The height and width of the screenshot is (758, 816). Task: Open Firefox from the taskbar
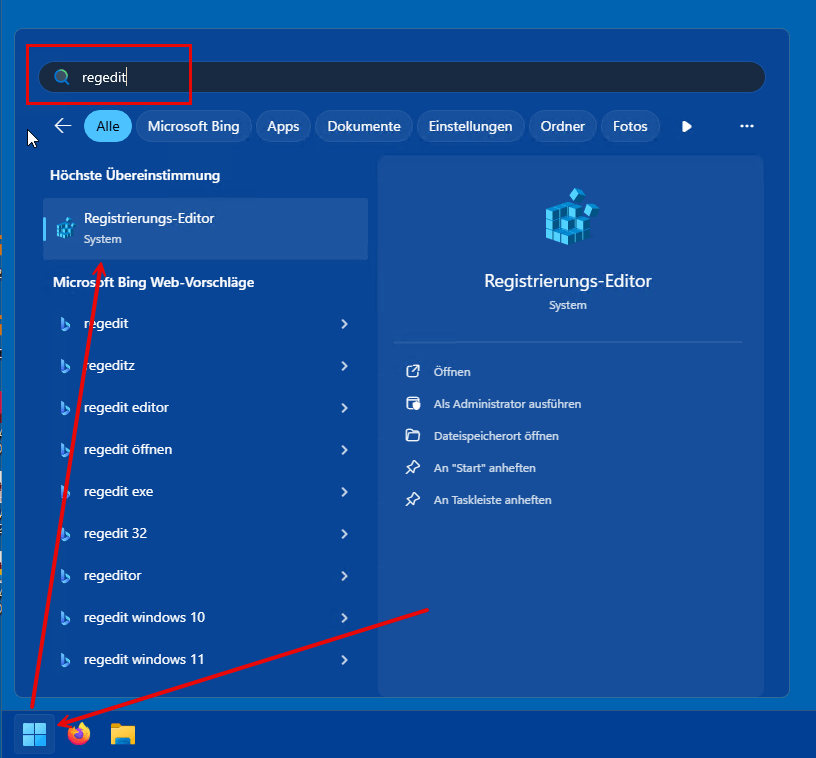click(78, 734)
